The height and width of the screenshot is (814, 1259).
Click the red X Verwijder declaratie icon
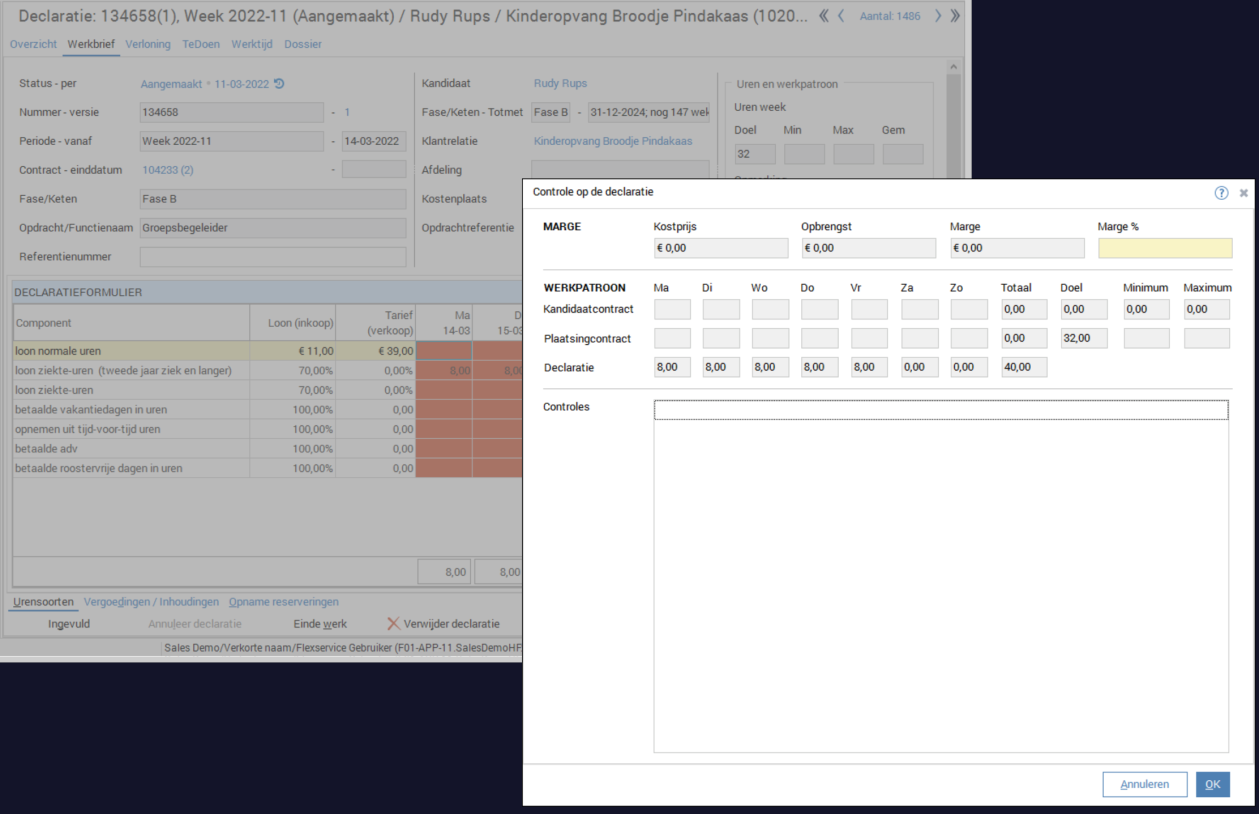393,624
